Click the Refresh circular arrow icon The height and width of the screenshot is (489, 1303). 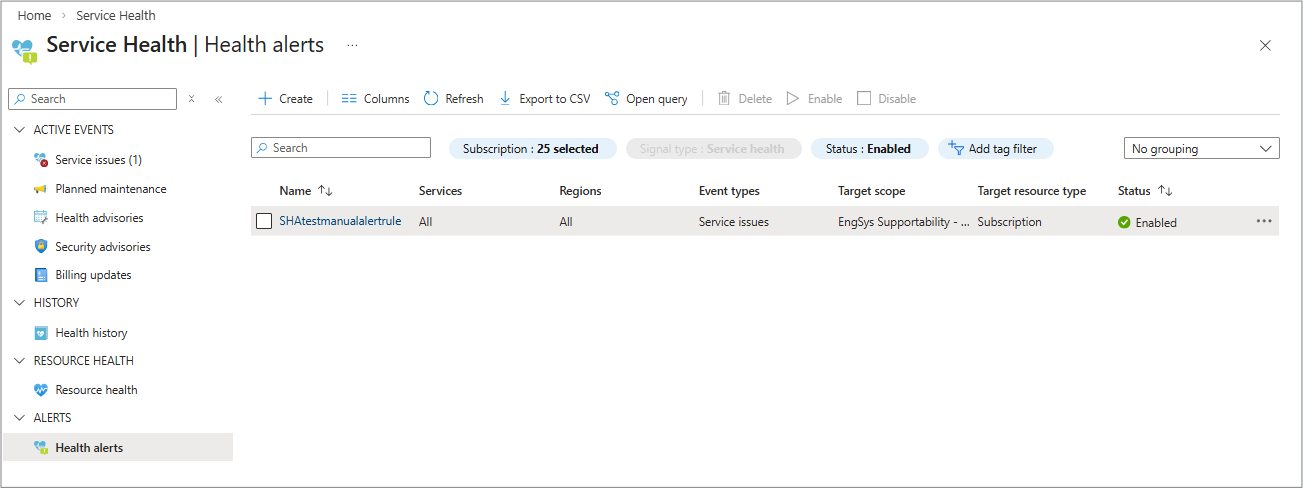[x=431, y=98]
